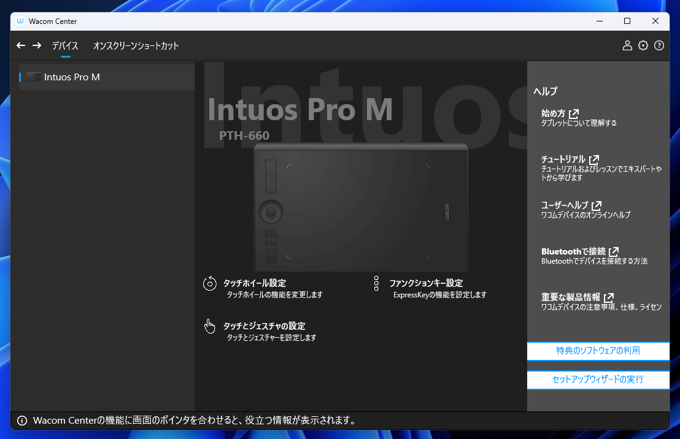
Task: Open ファンクションキー設定
Action: tap(426, 283)
